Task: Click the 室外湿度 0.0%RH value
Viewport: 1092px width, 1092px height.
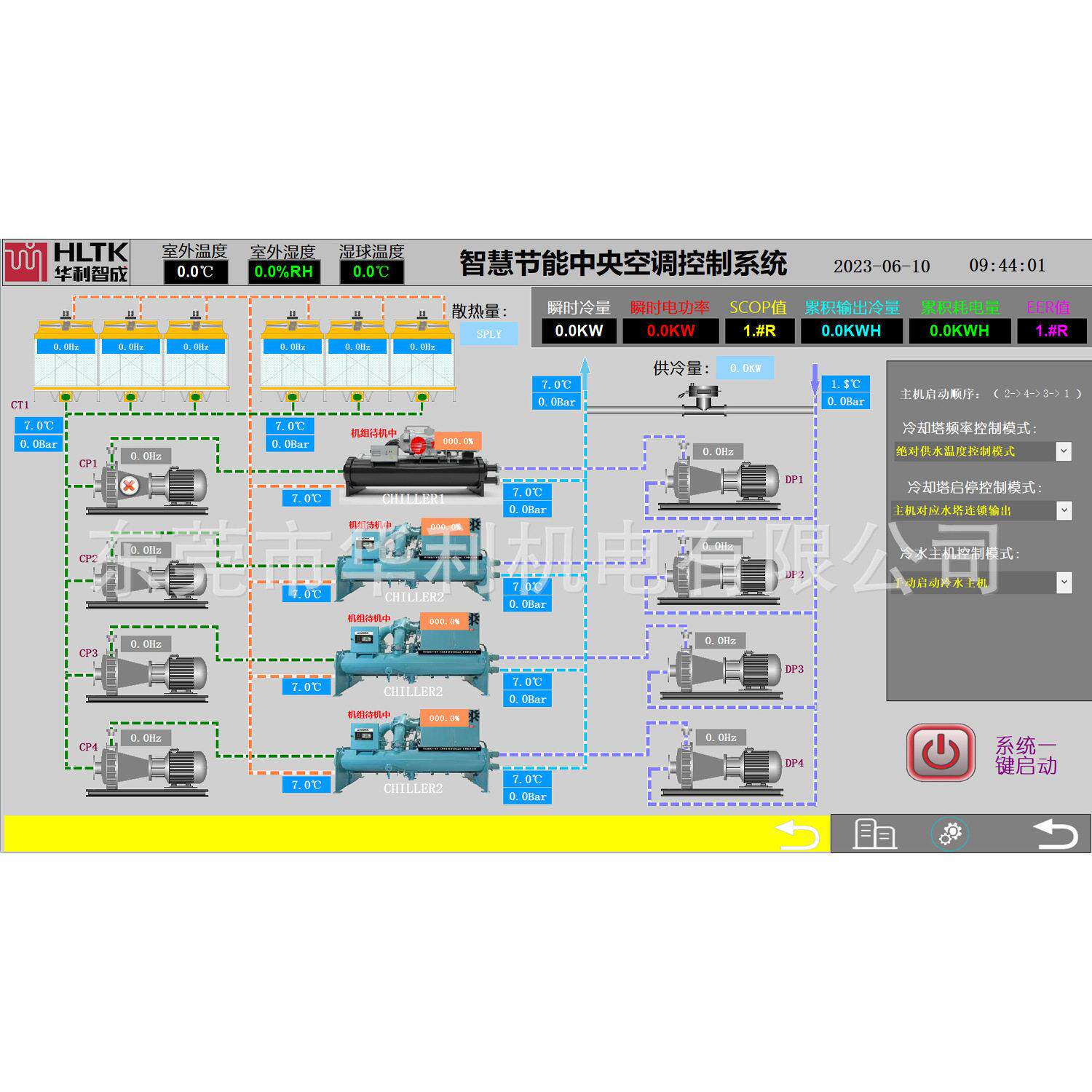Action: [284, 272]
